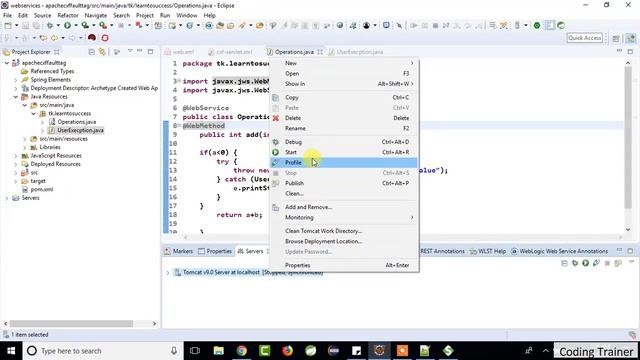
Task: Switch to the Properties bottom tab
Action: point(215,251)
